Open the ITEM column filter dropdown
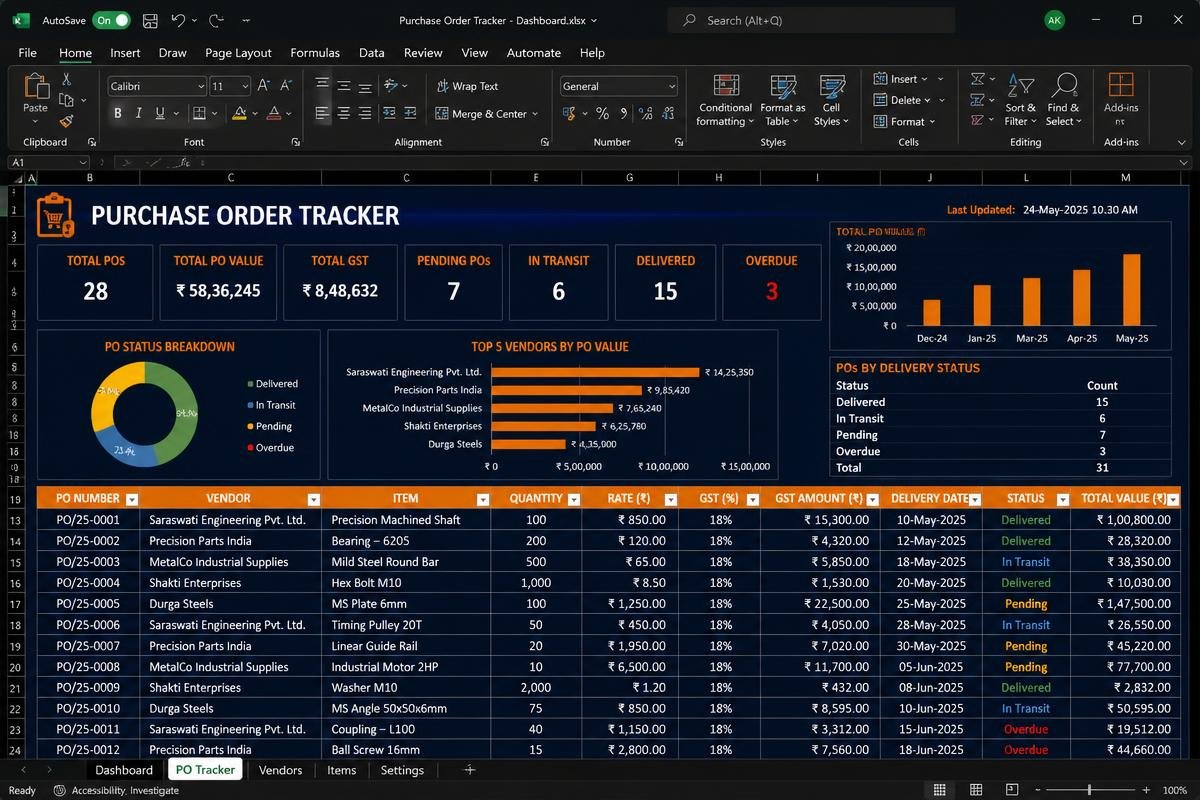 [x=483, y=499]
